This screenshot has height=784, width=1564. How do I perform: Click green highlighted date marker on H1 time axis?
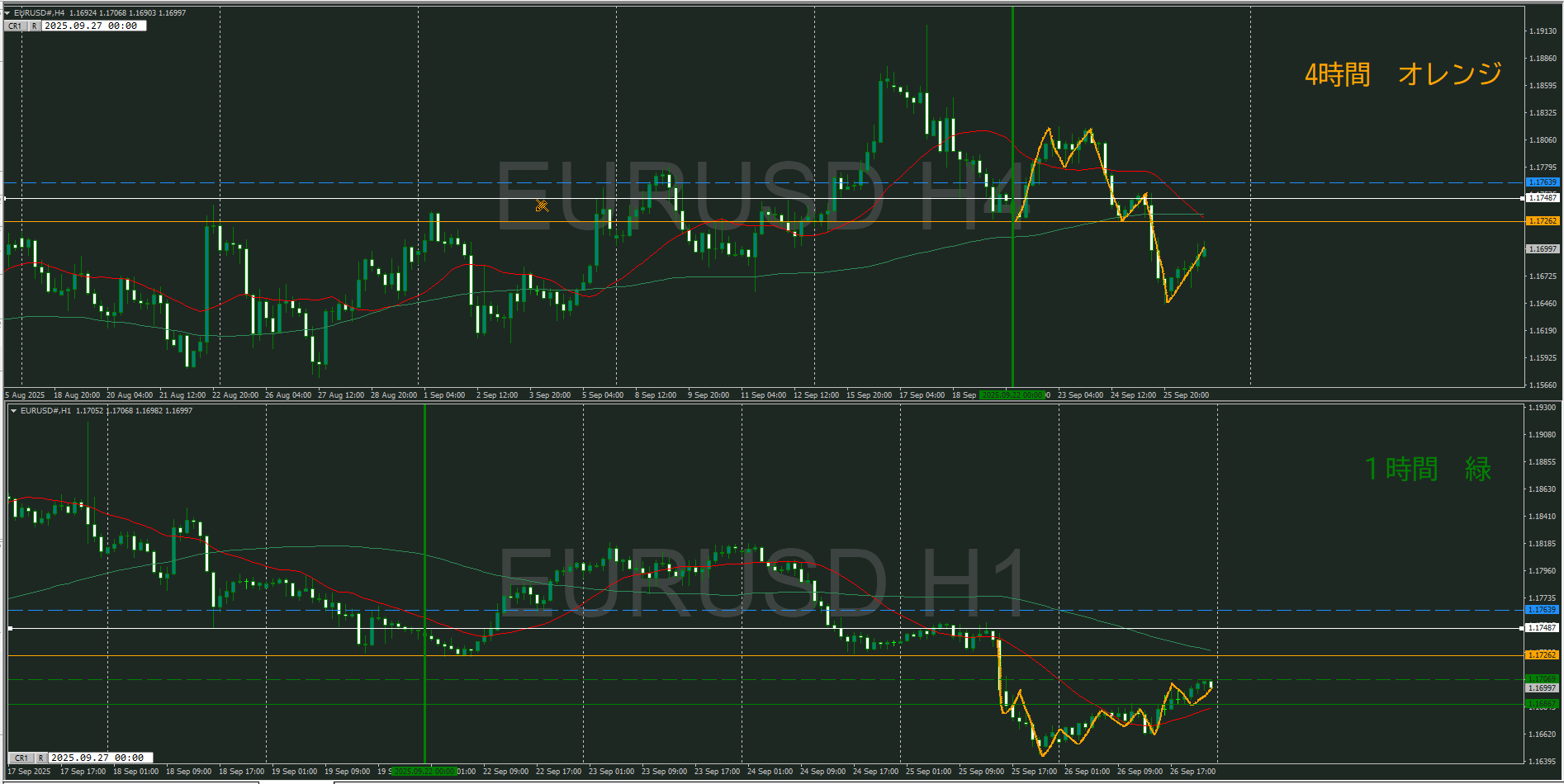coord(424,772)
